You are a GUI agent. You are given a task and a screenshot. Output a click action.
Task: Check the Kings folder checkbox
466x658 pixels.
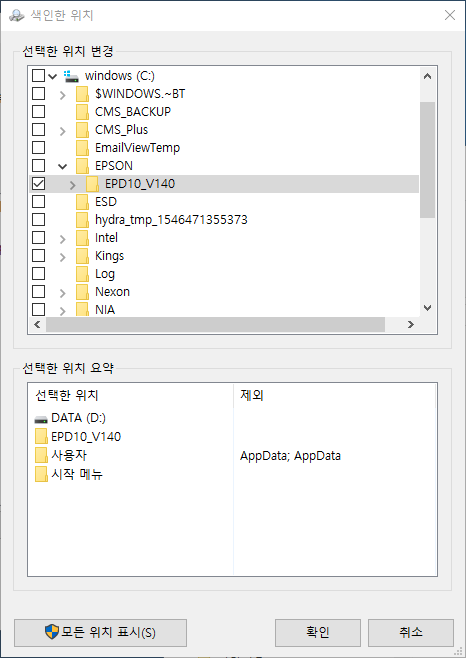coord(38,256)
